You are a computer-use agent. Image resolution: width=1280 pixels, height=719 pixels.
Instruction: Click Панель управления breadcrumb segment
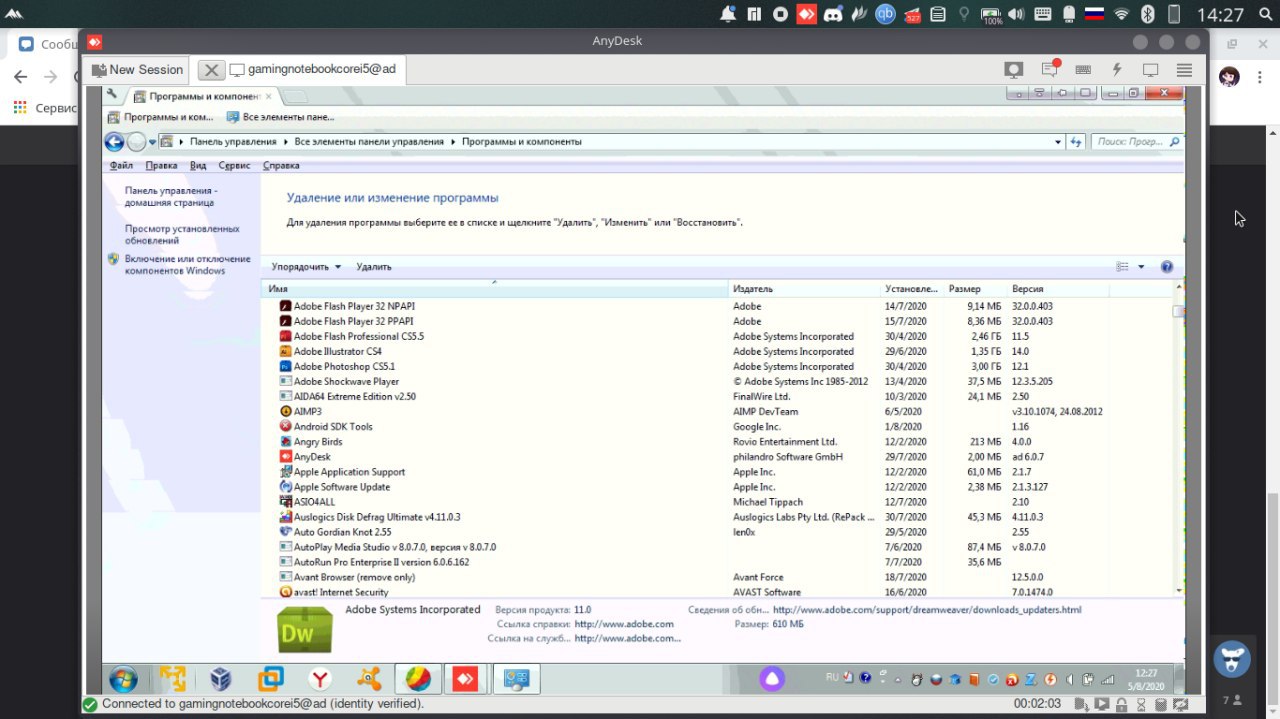tap(233, 142)
